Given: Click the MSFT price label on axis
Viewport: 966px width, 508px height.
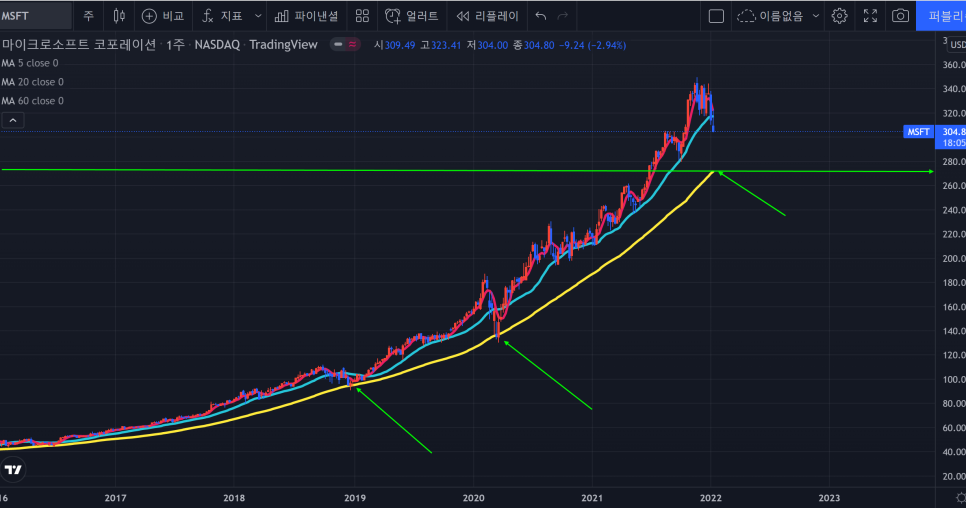Looking at the screenshot, I should click(918, 132).
